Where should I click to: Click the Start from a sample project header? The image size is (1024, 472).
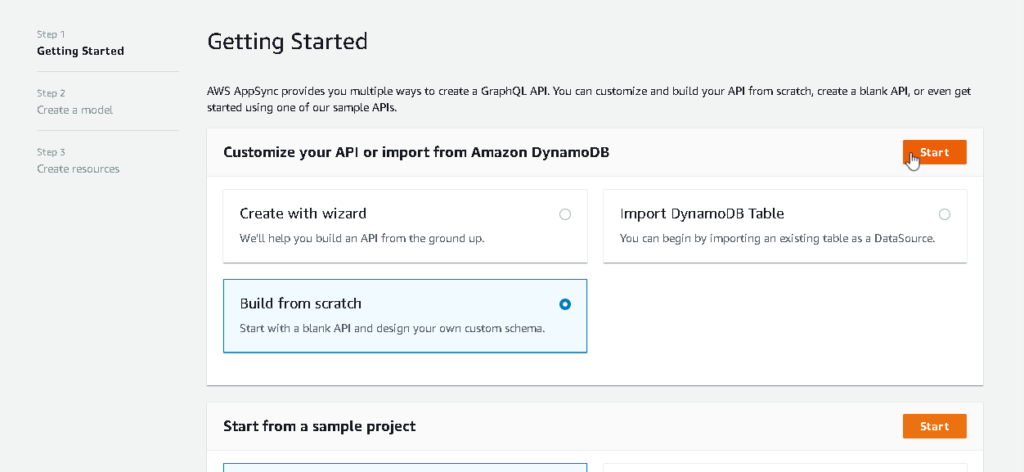[x=319, y=426]
